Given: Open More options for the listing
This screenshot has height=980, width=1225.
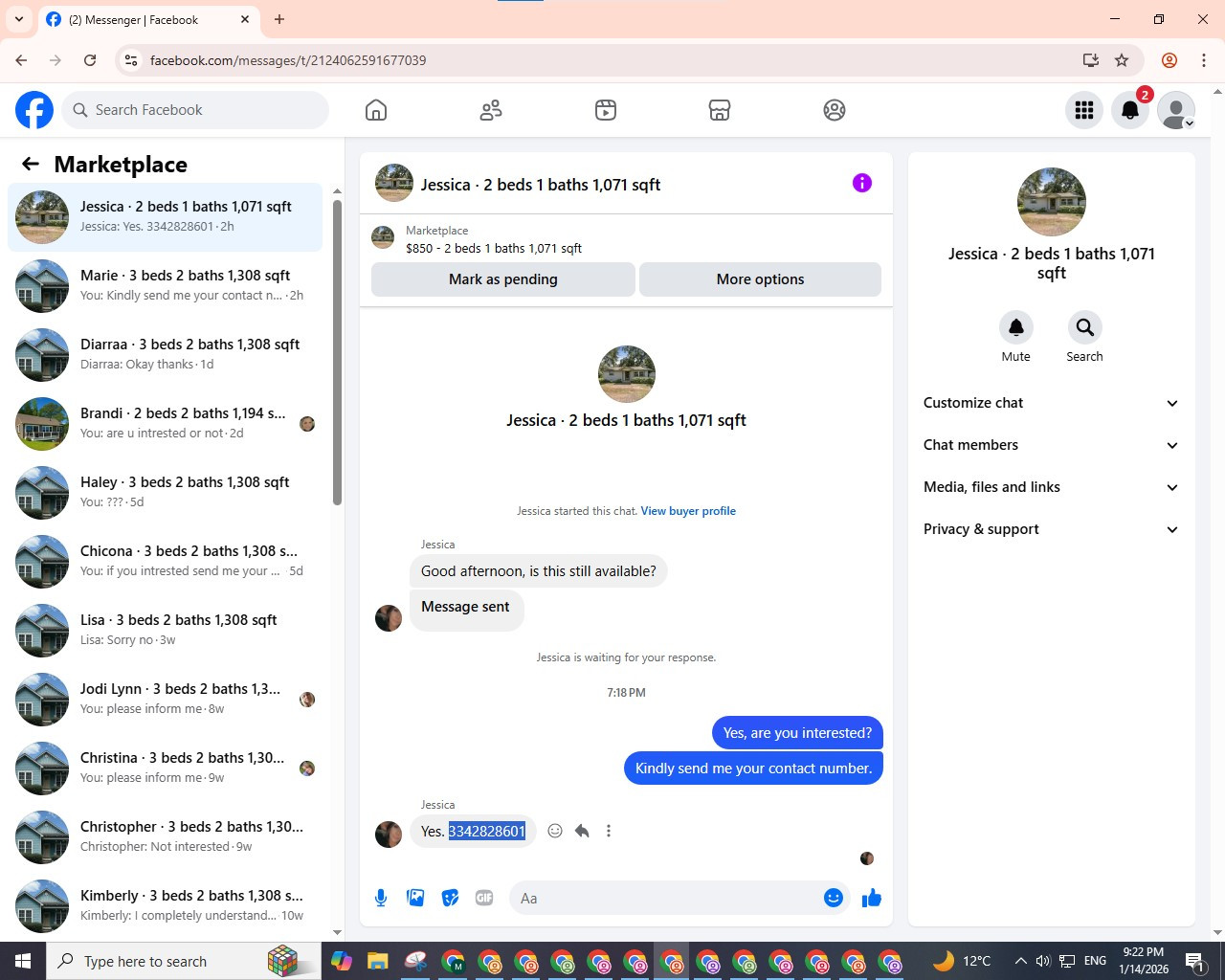Looking at the screenshot, I should pyautogui.click(x=760, y=279).
